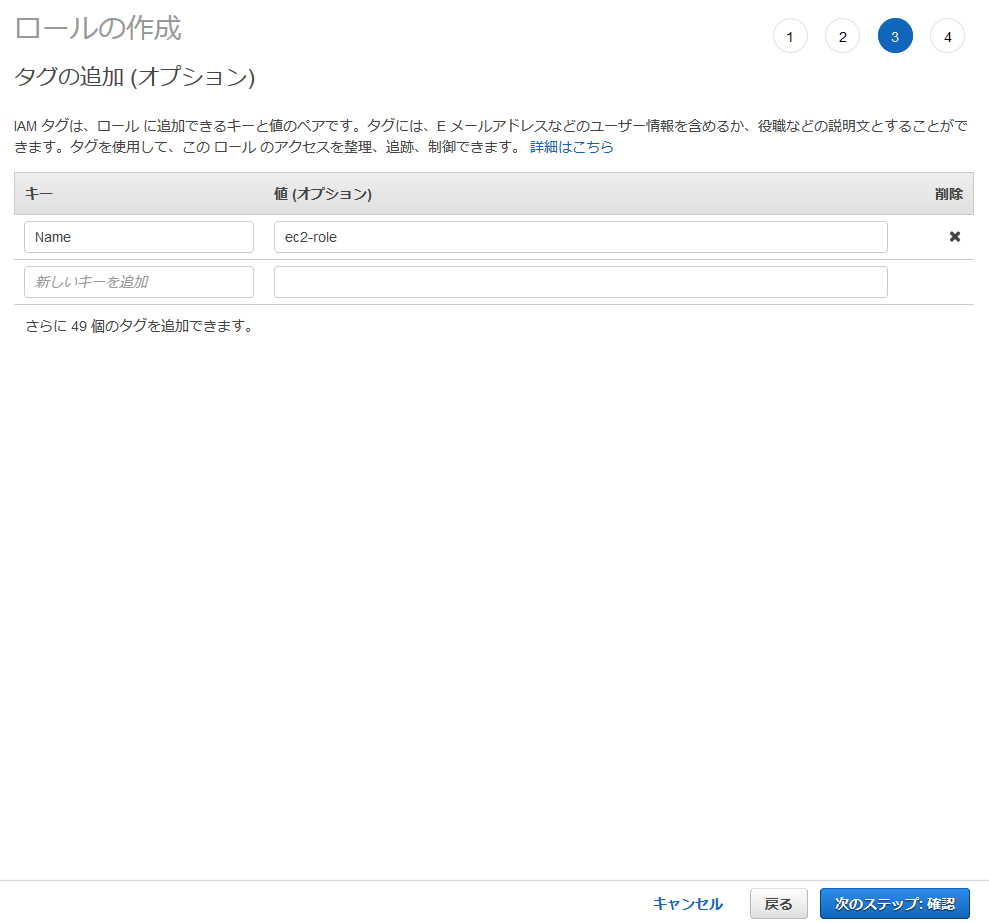Proceed with 次のステップ: 確認 button
The image size is (989, 923).
[894, 904]
